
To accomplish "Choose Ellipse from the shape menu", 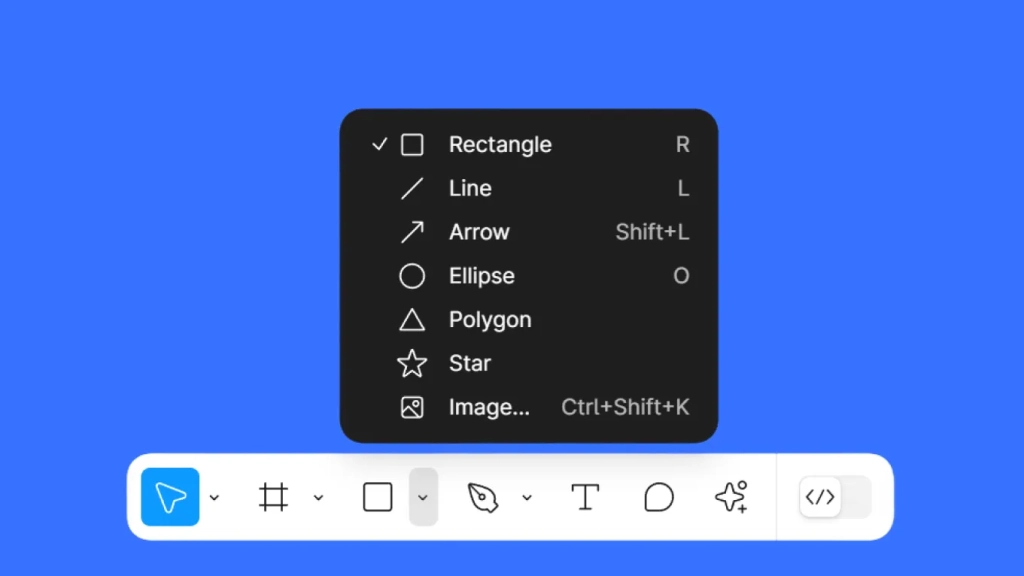I will [529, 276].
